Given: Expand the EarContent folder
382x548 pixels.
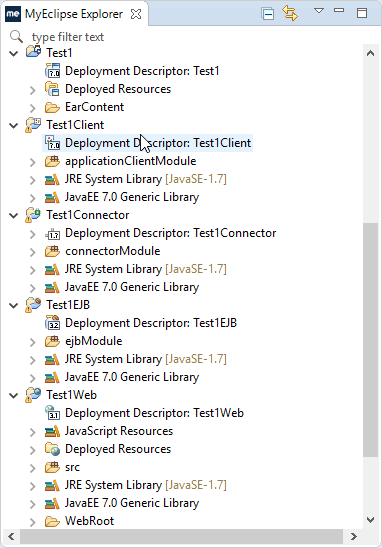Looking at the screenshot, I should [x=33, y=107].
